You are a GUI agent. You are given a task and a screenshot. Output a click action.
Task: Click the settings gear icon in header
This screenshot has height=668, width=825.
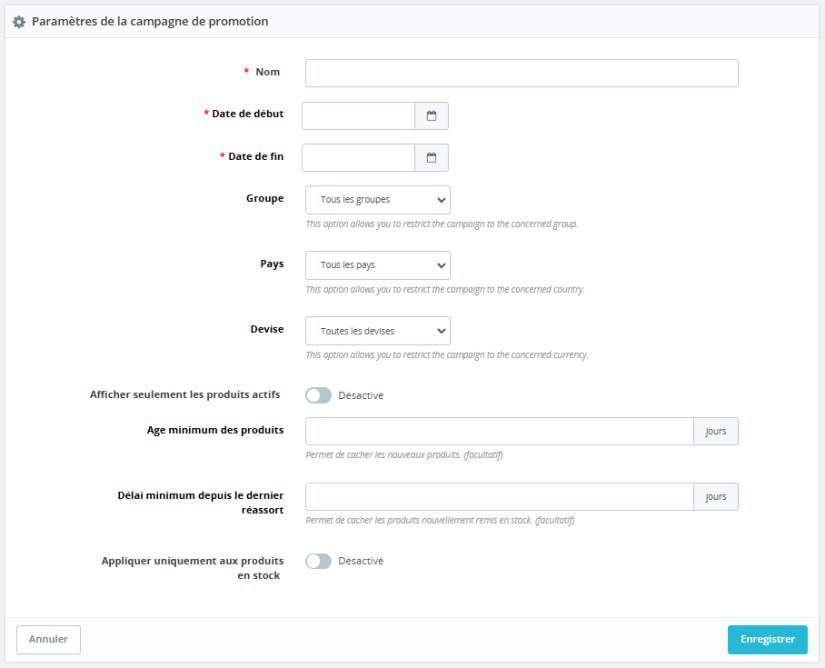(x=19, y=21)
